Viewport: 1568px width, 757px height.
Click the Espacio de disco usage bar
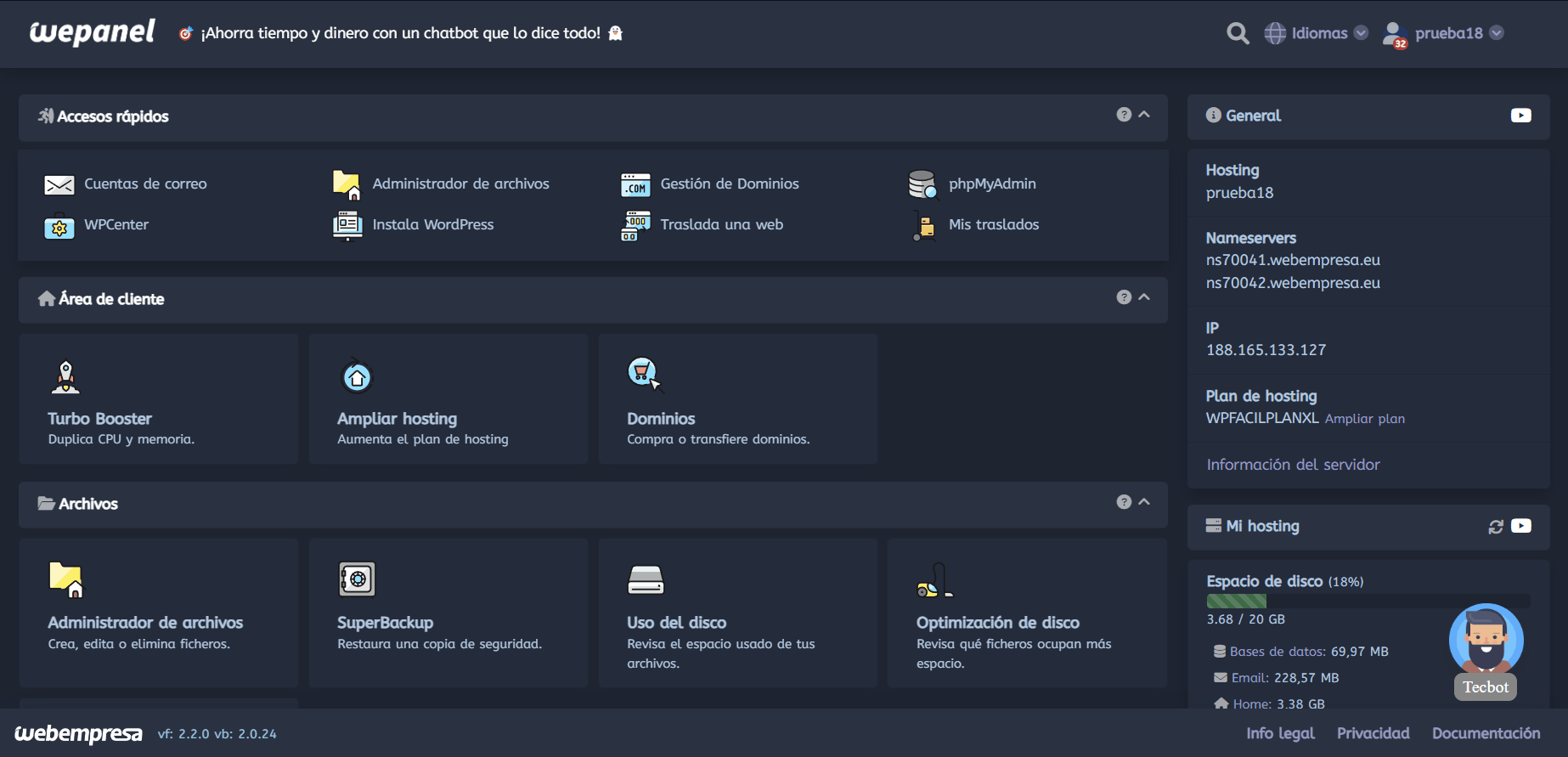(x=1368, y=601)
